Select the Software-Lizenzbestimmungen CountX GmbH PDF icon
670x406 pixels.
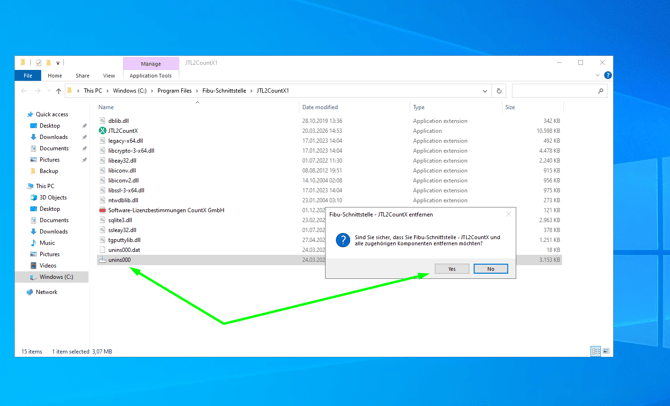coord(102,210)
